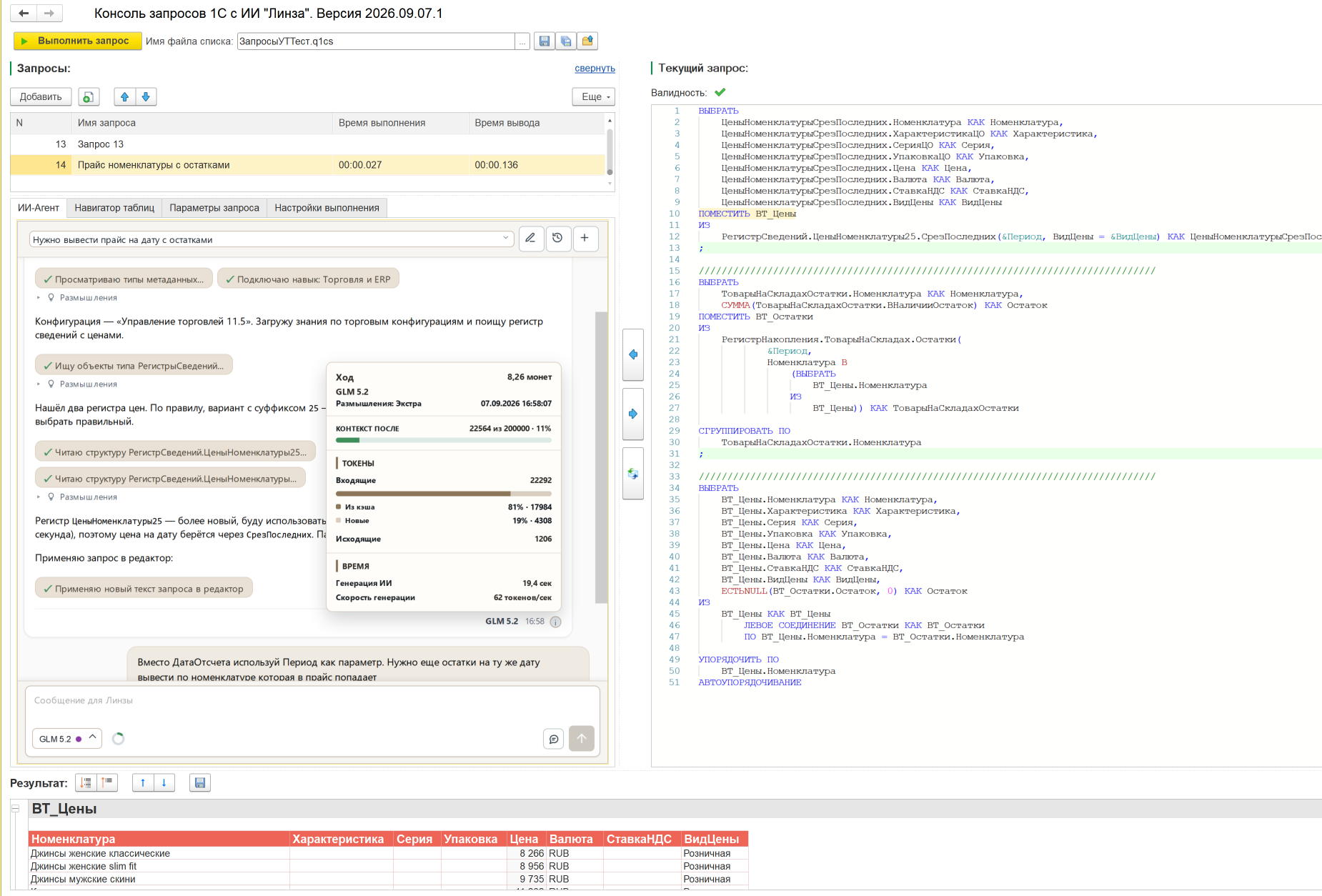Save the query list file
This screenshot has height=896, width=1322.
click(x=545, y=41)
